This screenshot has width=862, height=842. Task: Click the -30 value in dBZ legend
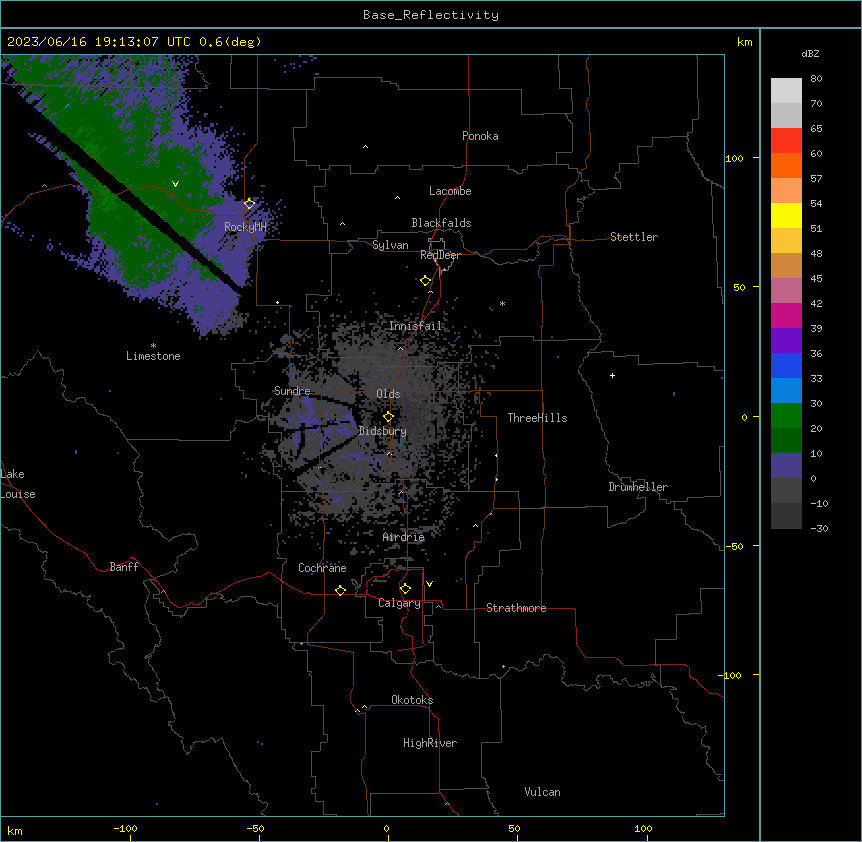click(819, 529)
